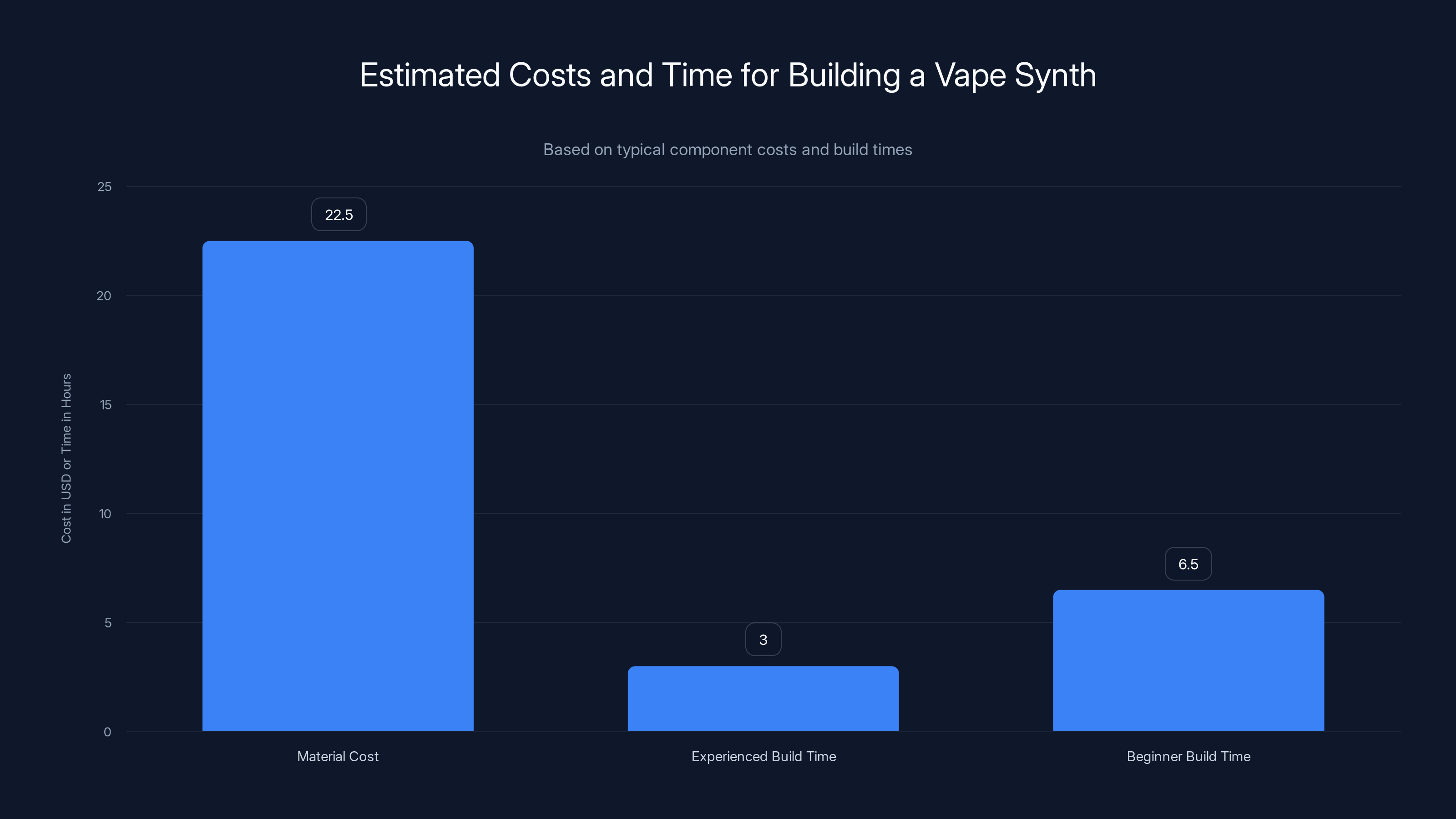
Task: Click the 15 tick label
Action: [x=105, y=404]
